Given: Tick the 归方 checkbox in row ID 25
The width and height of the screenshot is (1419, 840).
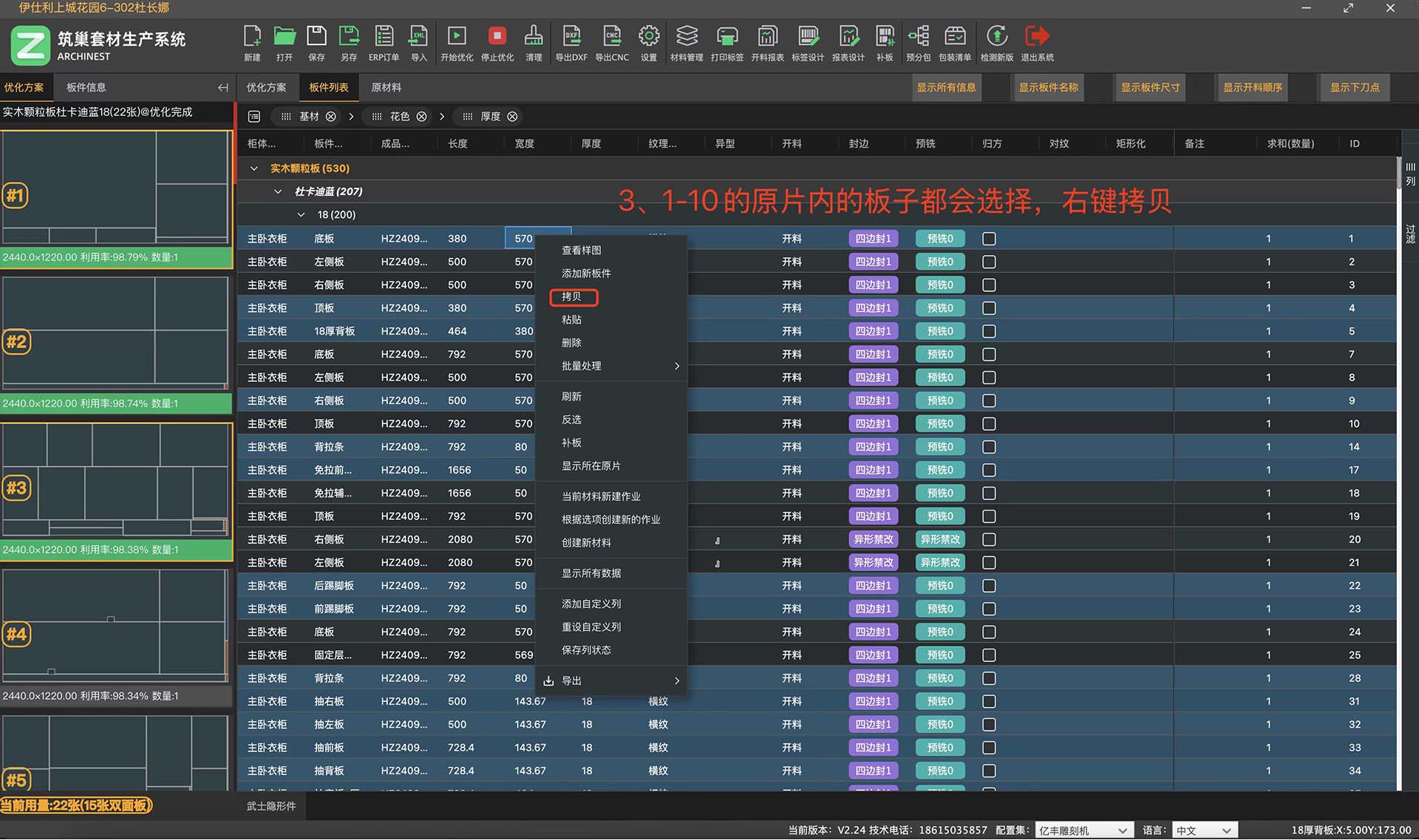Looking at the screenshot, I should coord(989,655).
